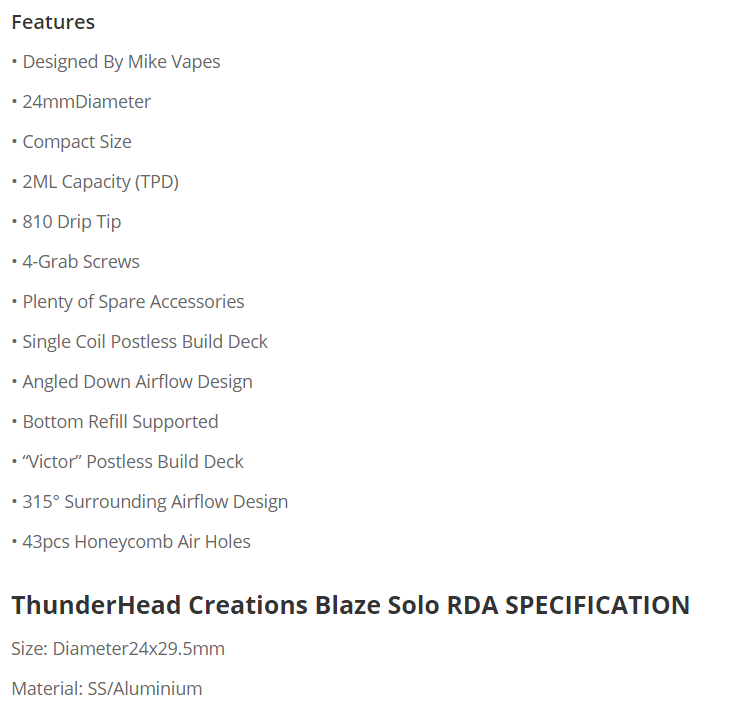The image size is (751, 714).
Task: Click Single Coil Postless Build Deck line
Action: (x=144, y=342)
